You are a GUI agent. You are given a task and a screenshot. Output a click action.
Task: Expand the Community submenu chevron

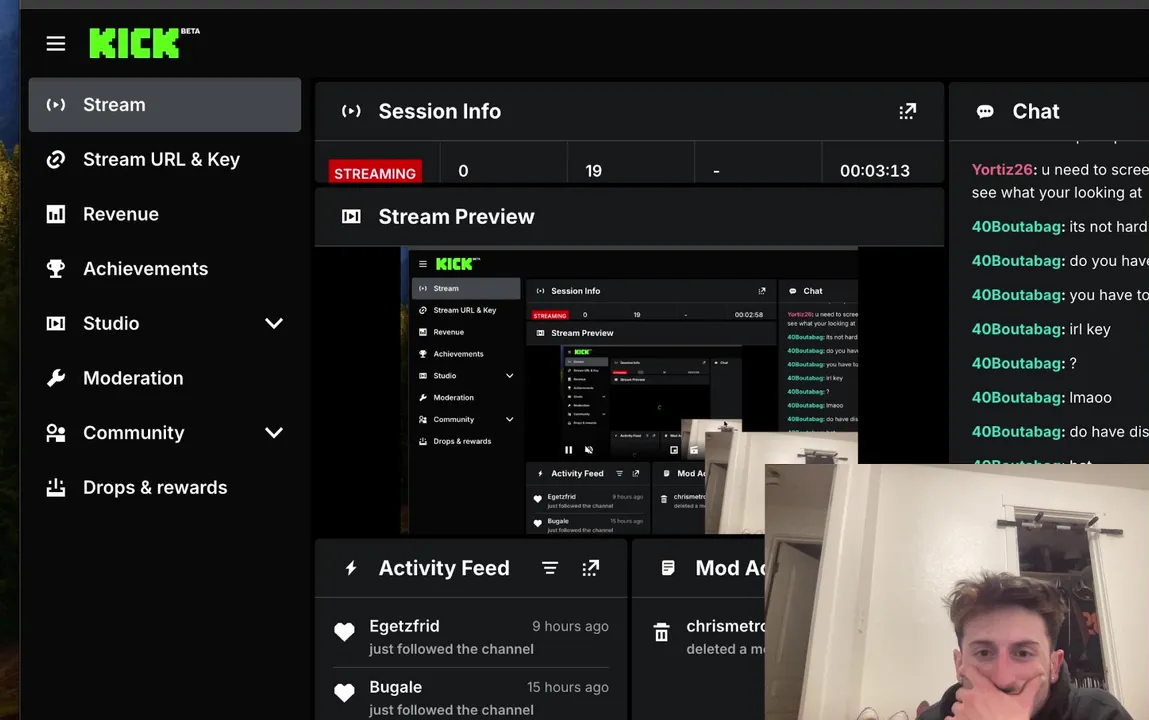point(274,433)
